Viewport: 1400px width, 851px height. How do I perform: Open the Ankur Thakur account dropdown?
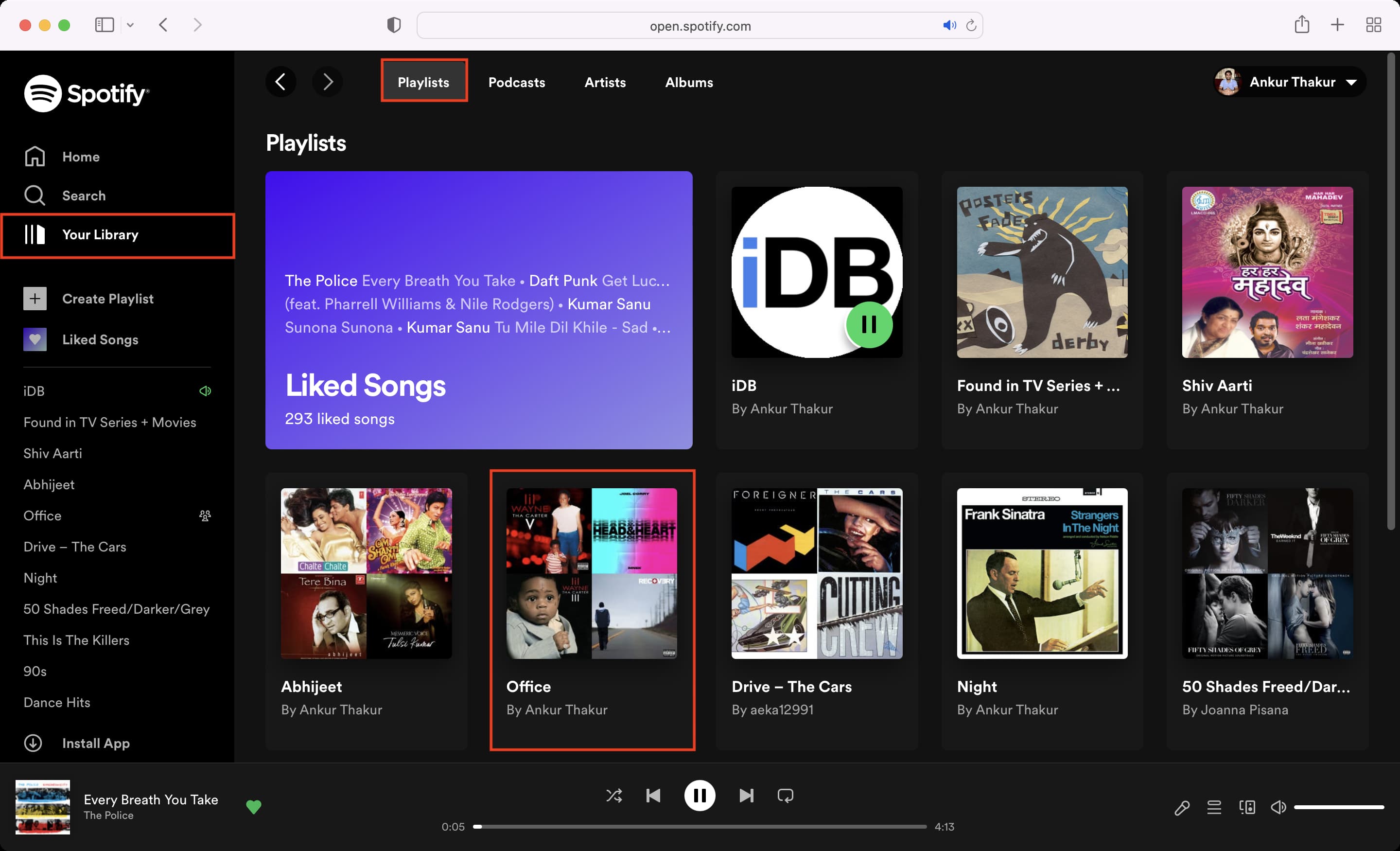pos(1289,82)
